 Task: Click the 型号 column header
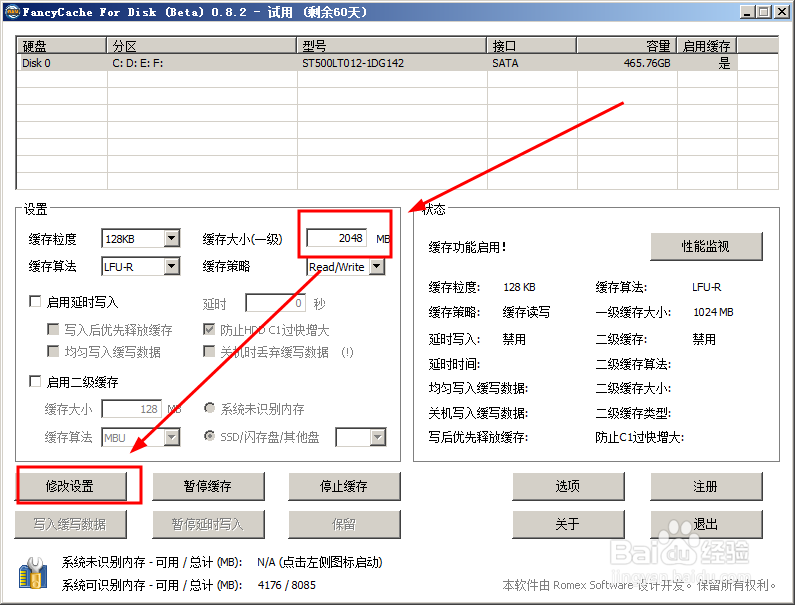point(392,46)
